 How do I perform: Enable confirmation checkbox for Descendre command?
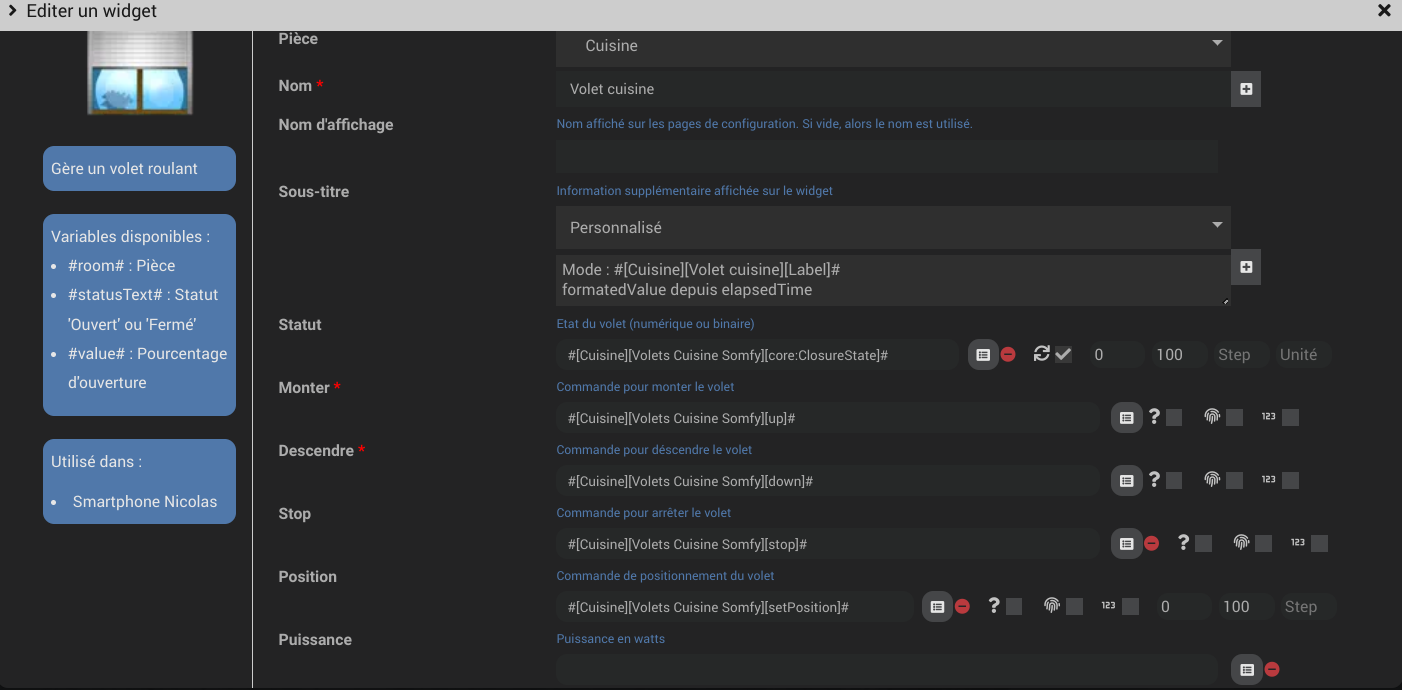point(1174,481)
